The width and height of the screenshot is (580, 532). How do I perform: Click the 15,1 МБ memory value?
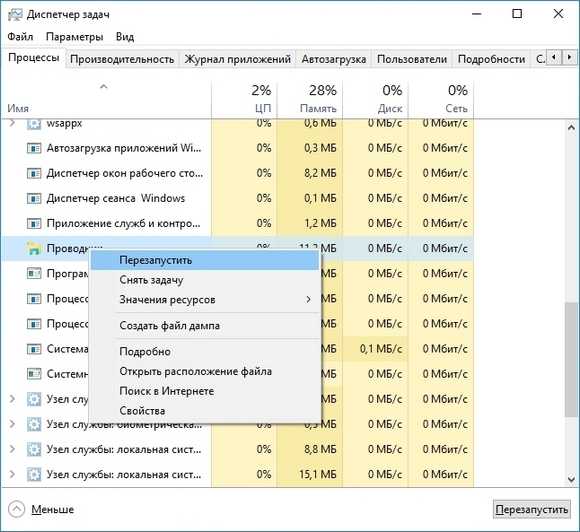point(318,475)
